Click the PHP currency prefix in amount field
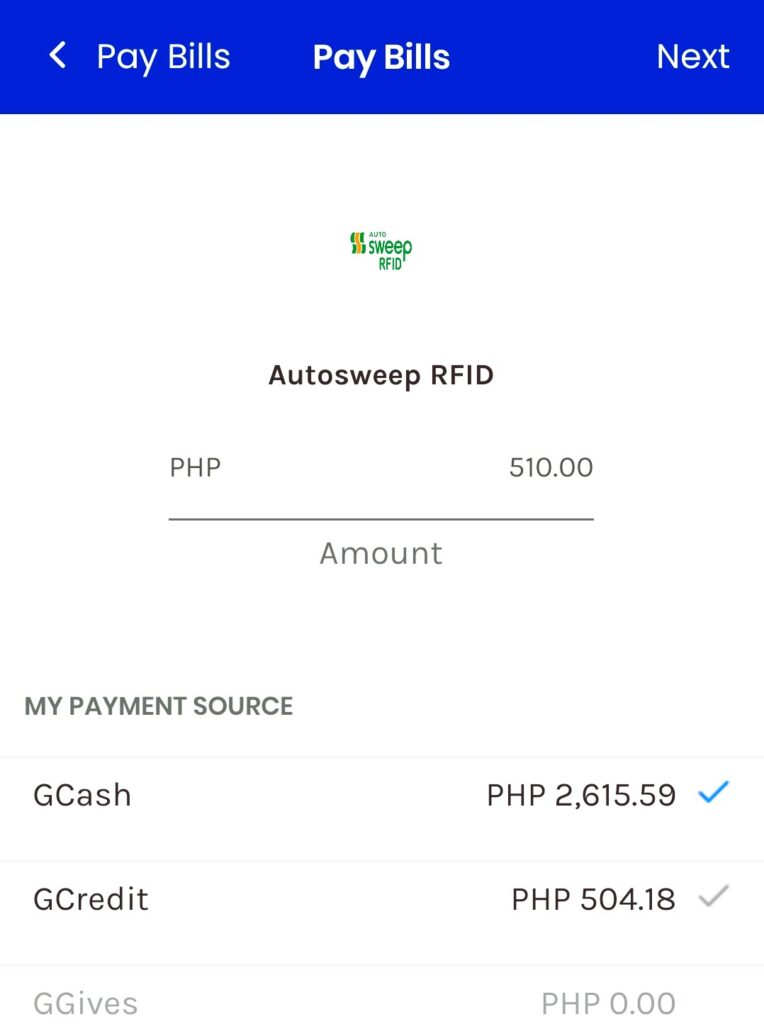 coord(195,467)
